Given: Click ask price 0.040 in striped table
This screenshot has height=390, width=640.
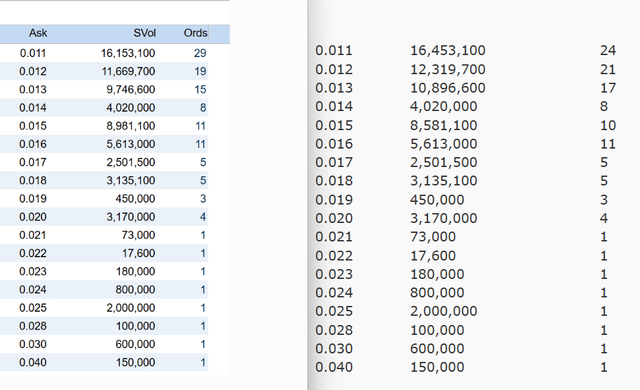Looking at the screenshot, I should coord(33,362).
